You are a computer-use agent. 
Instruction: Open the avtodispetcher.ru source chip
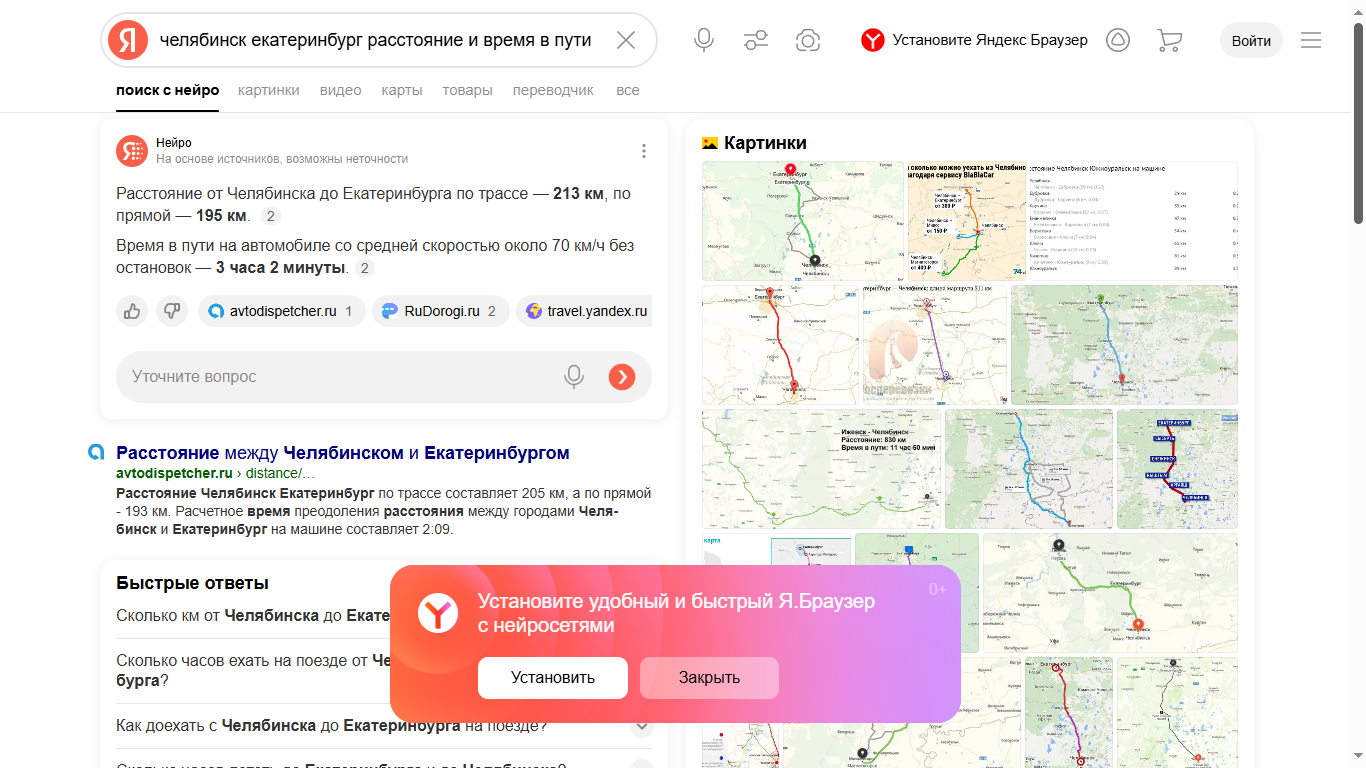[x=281, y=311]
